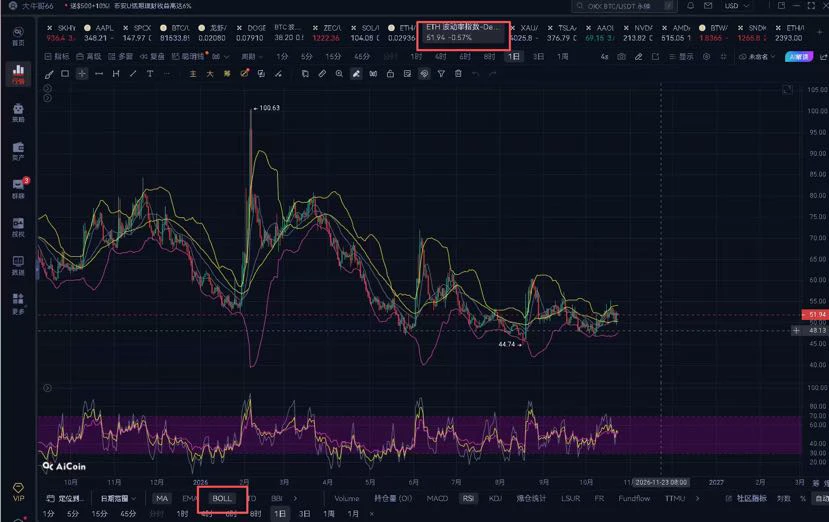This screenshot has width=829, height=522.
Task: Click the filter funnel icon
Action: tap(441, 74)
